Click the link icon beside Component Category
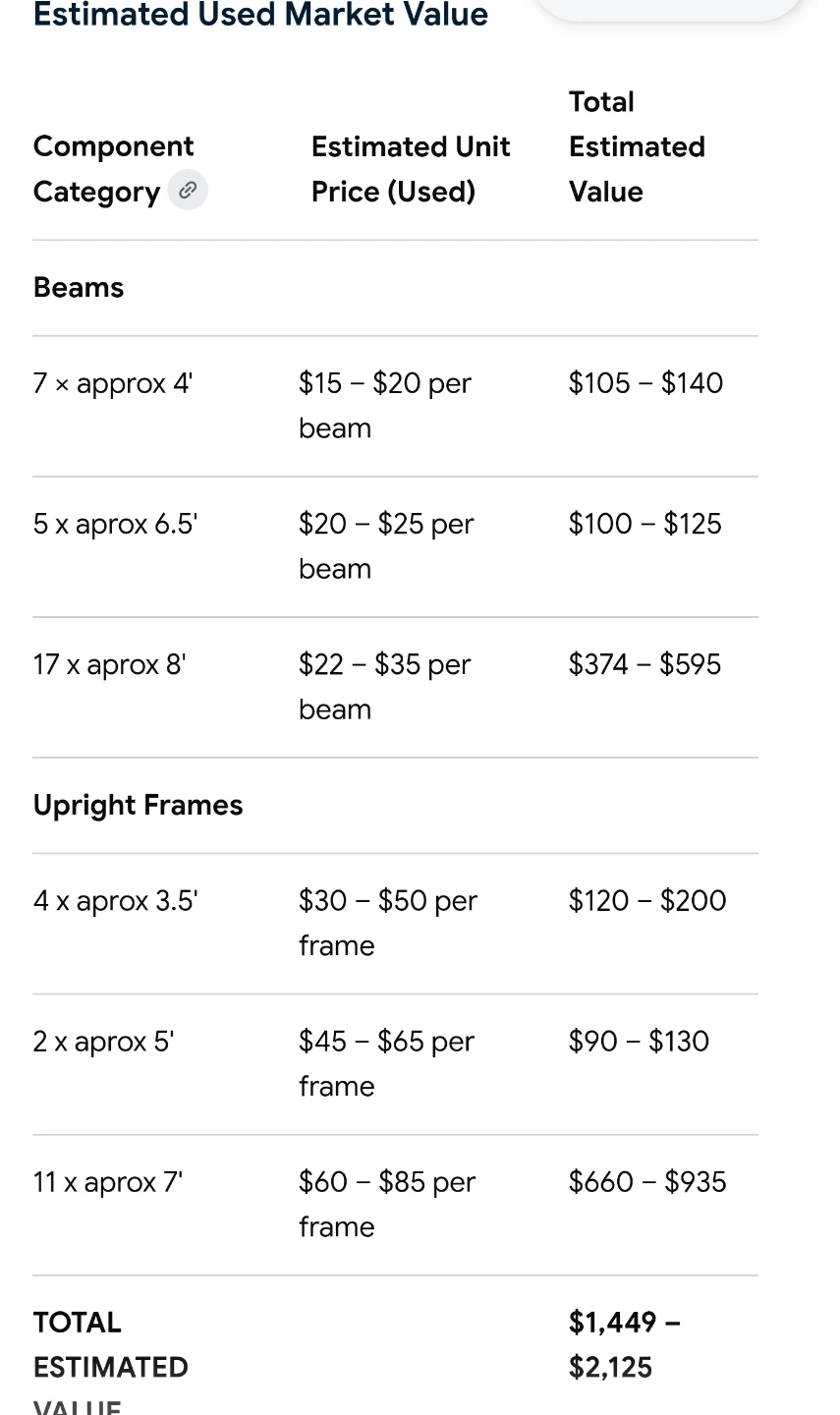Image resolution: width=840 pixels, height=1415 pixels. click(188, 190)
